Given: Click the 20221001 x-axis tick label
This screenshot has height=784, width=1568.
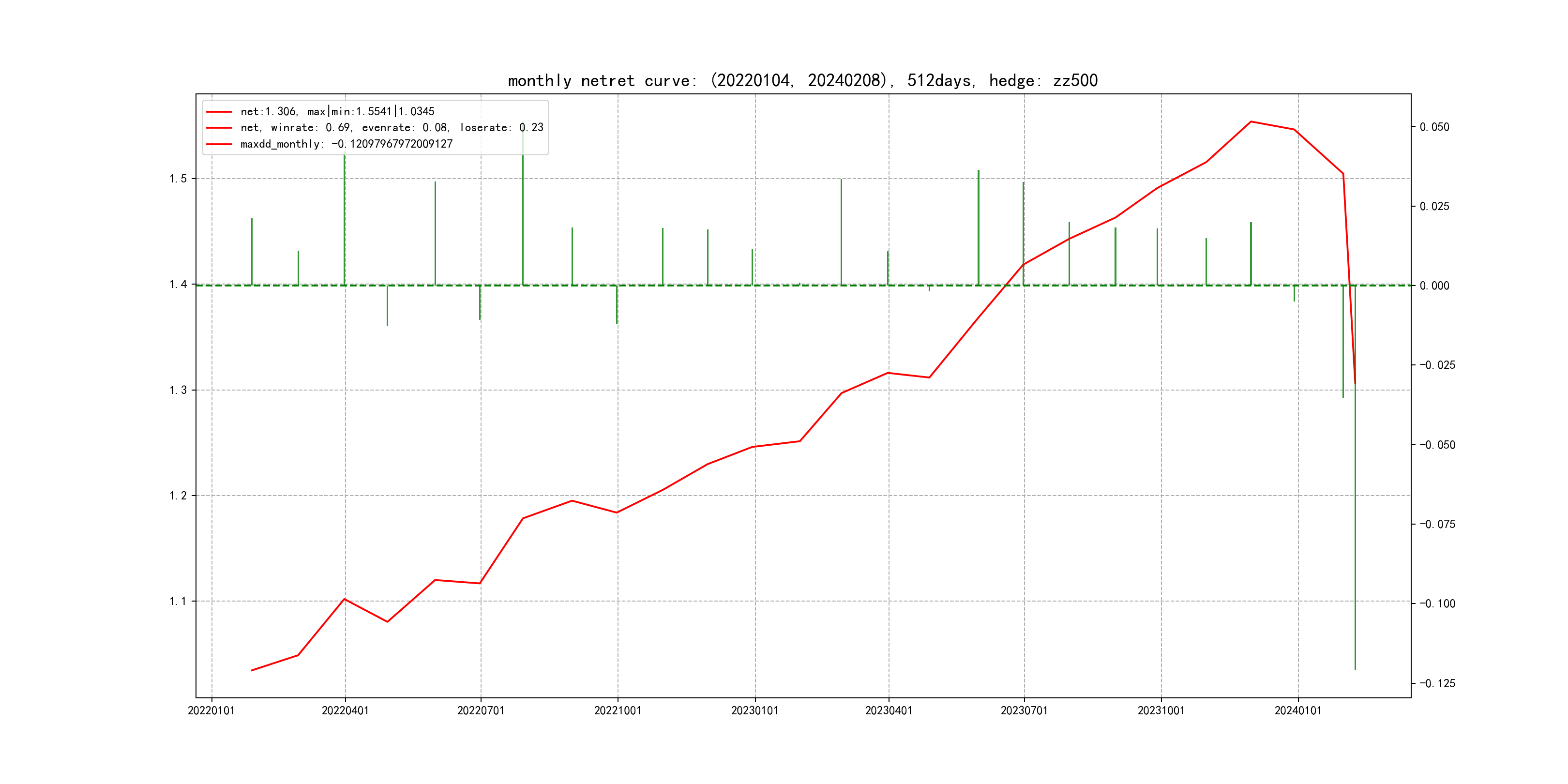Looking at the screenshot, I should tap(617, 711).
